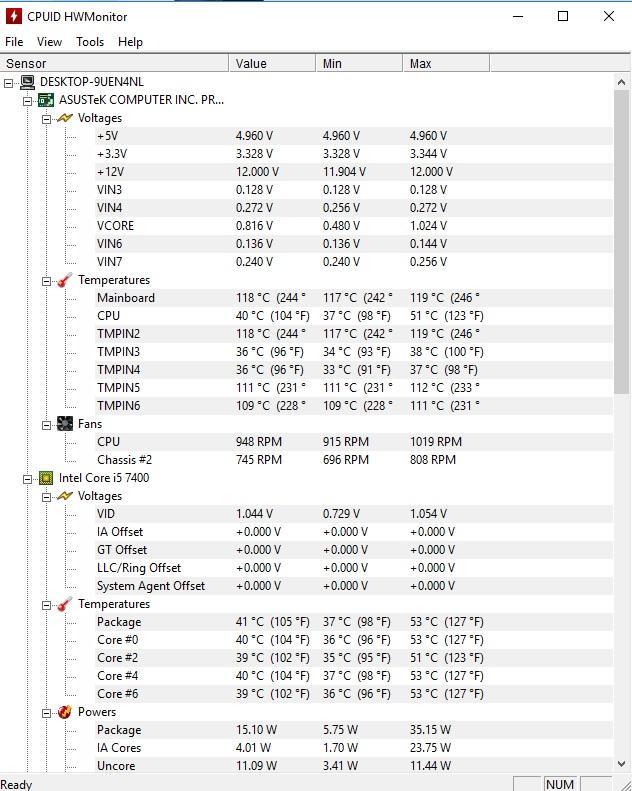
Task: Click the mainboard Temperatures thermometer icon
Action: point(65,280)
